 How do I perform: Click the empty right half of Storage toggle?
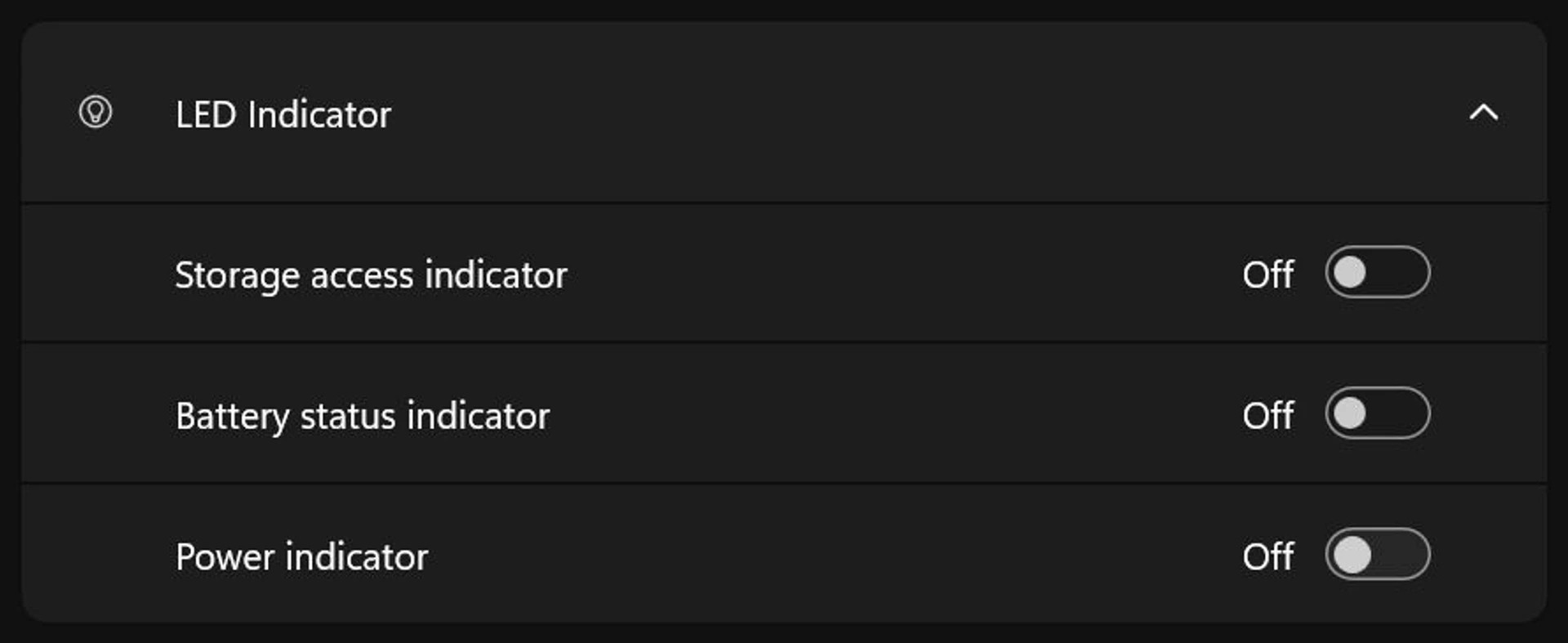[1401, 273]
